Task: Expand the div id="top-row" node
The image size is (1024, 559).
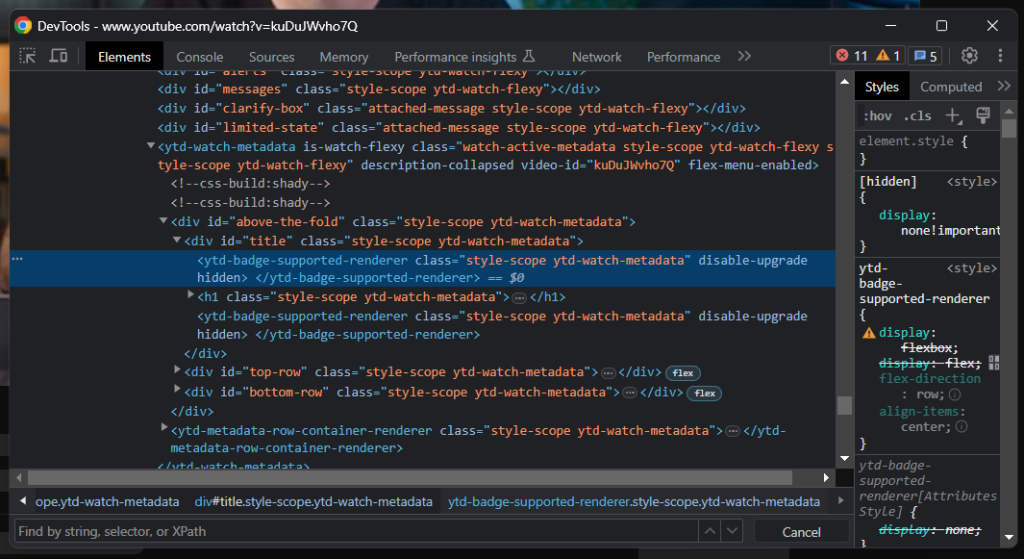Action: click(x=178, y=371)
